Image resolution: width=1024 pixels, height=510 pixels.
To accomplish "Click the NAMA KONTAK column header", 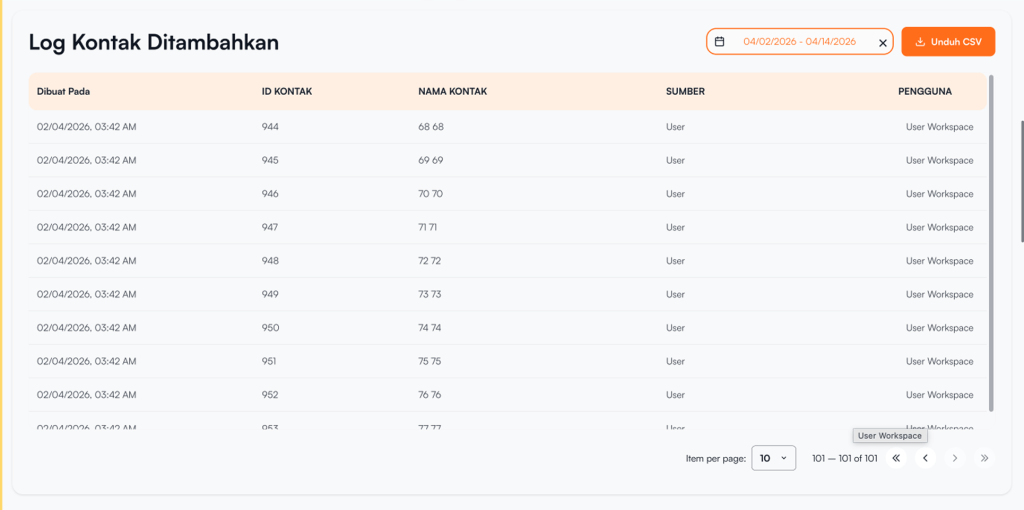I will click(452, 91).
